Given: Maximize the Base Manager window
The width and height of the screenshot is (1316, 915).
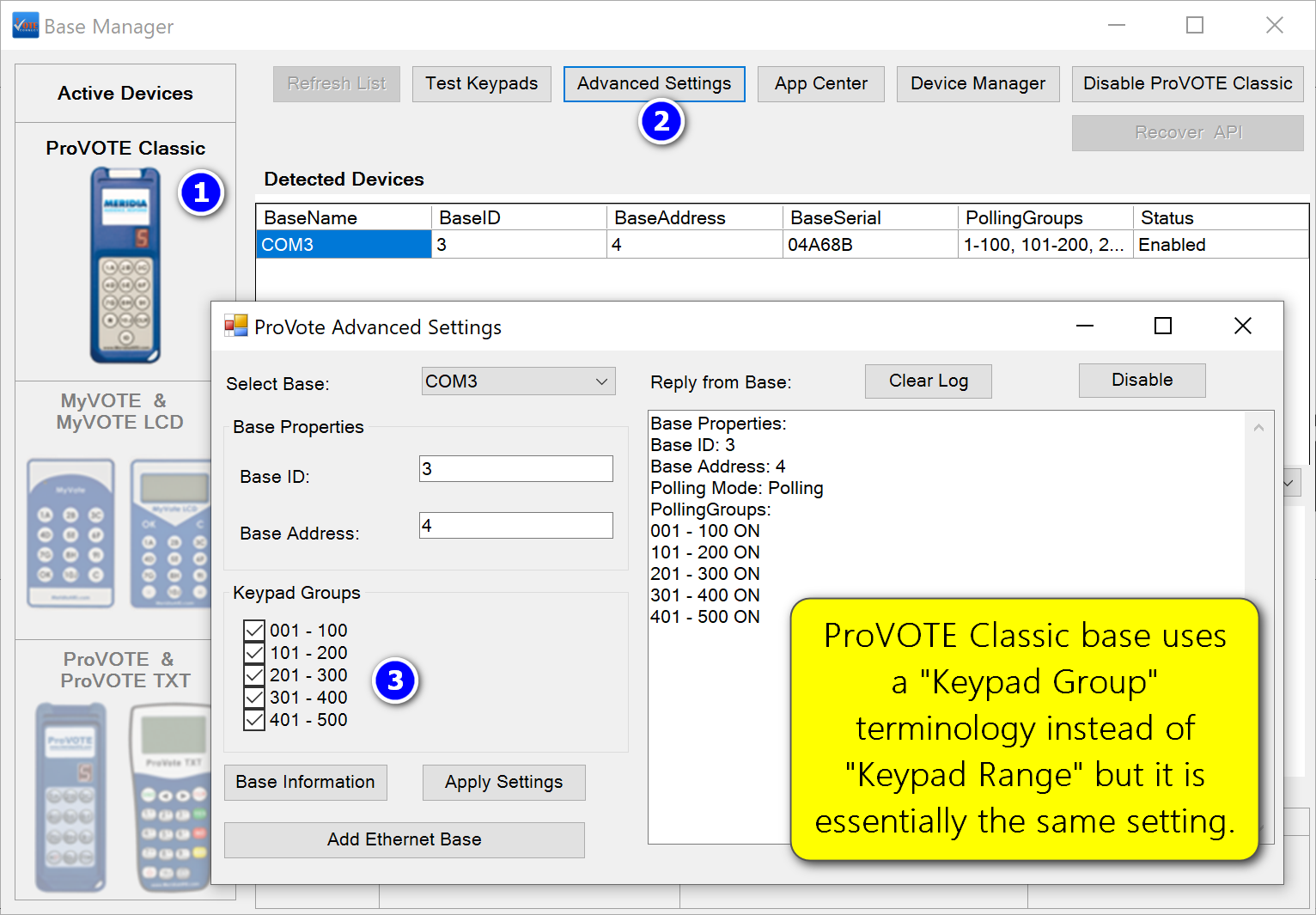Looking at the screenshot, I should [x=1195, y=26].
